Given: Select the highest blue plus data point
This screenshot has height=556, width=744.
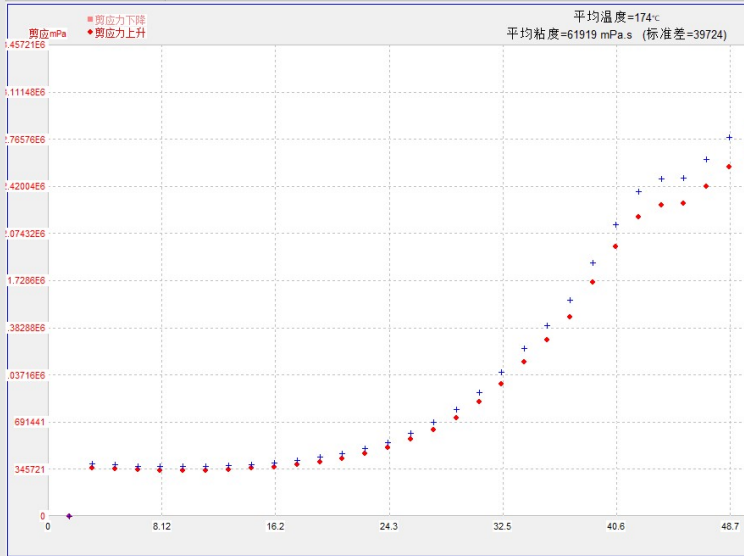Looking at the screenshot, I should pos(730,137).
